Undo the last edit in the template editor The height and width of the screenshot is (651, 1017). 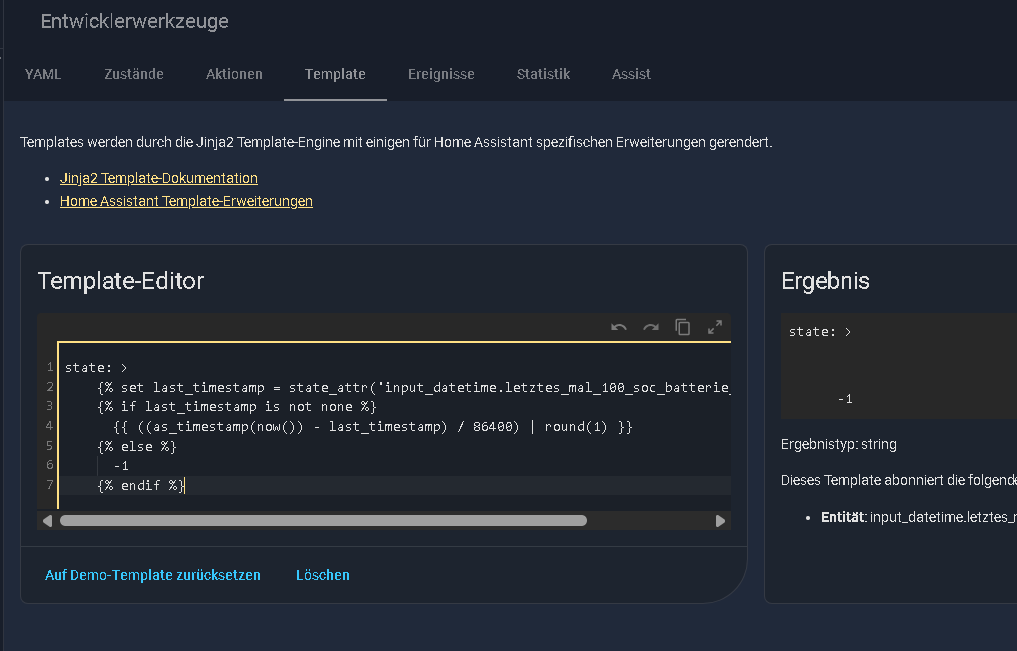point(619,328)
